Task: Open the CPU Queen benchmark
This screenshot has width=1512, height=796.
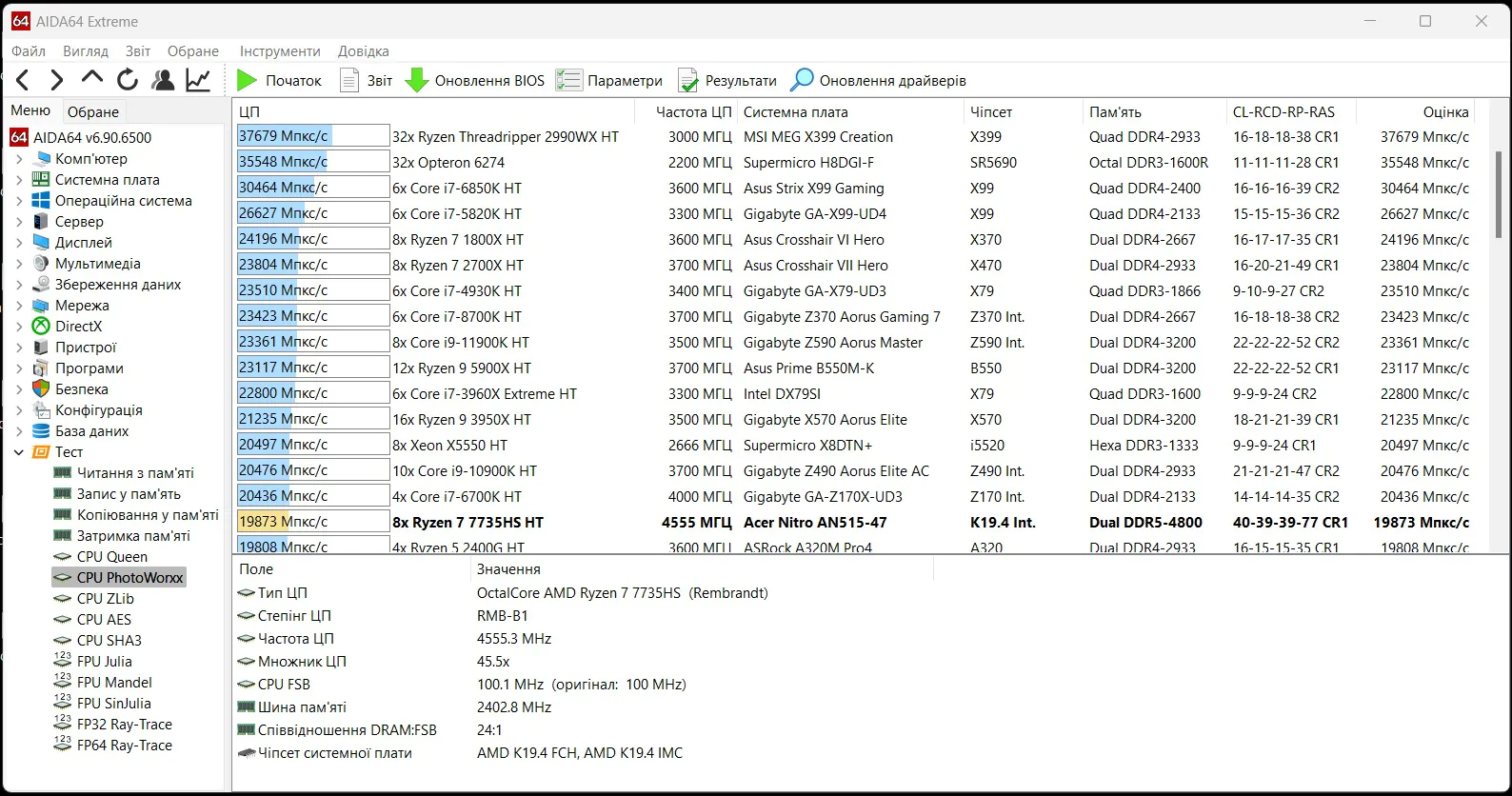Action: pos(101,557)
